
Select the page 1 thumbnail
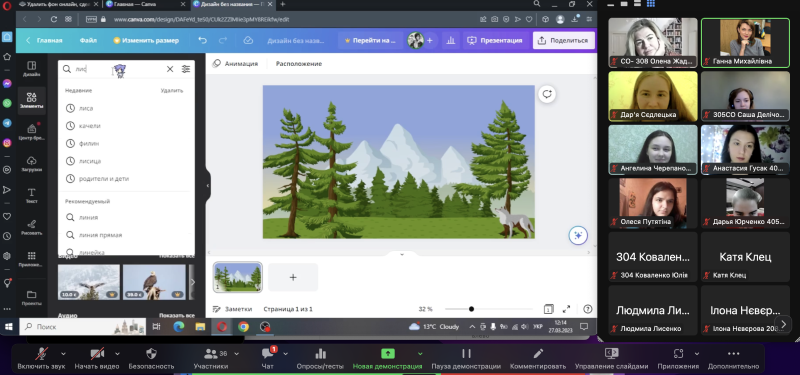point(238,277)
